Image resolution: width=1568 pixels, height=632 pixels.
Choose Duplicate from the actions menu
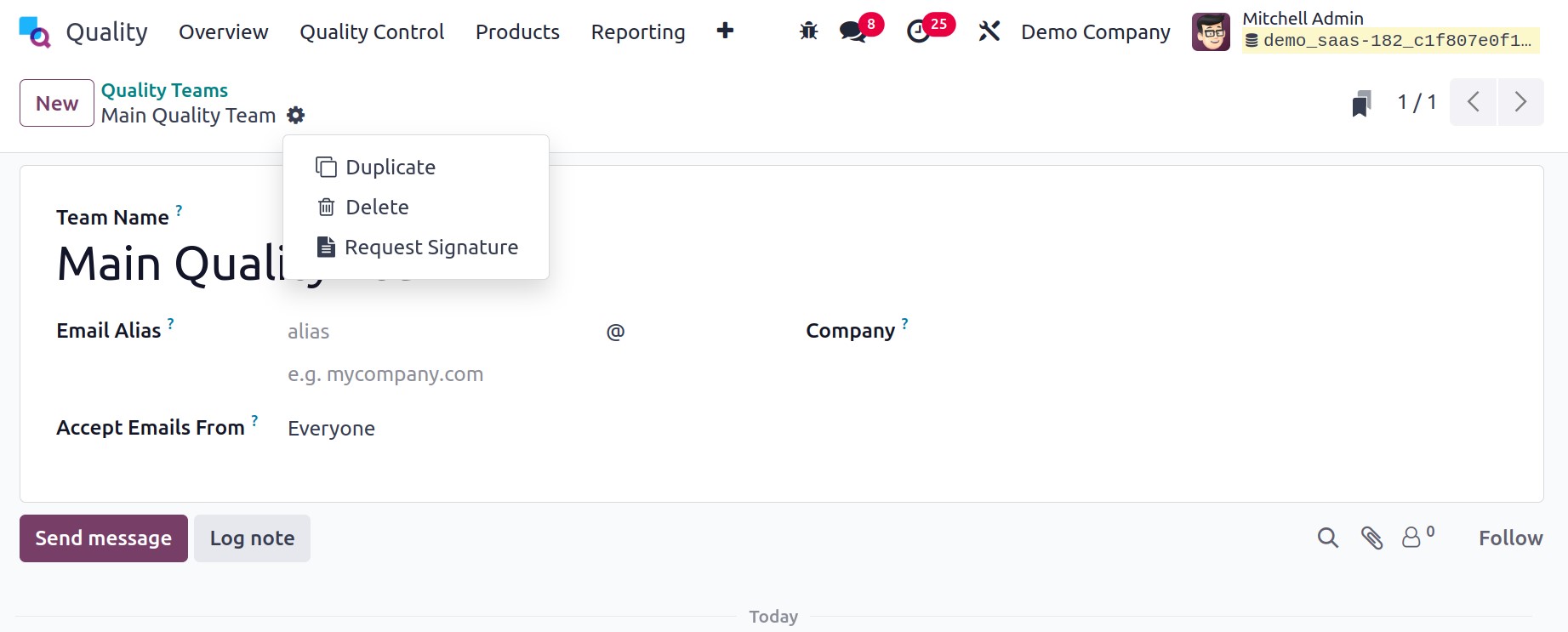point(390,168)
